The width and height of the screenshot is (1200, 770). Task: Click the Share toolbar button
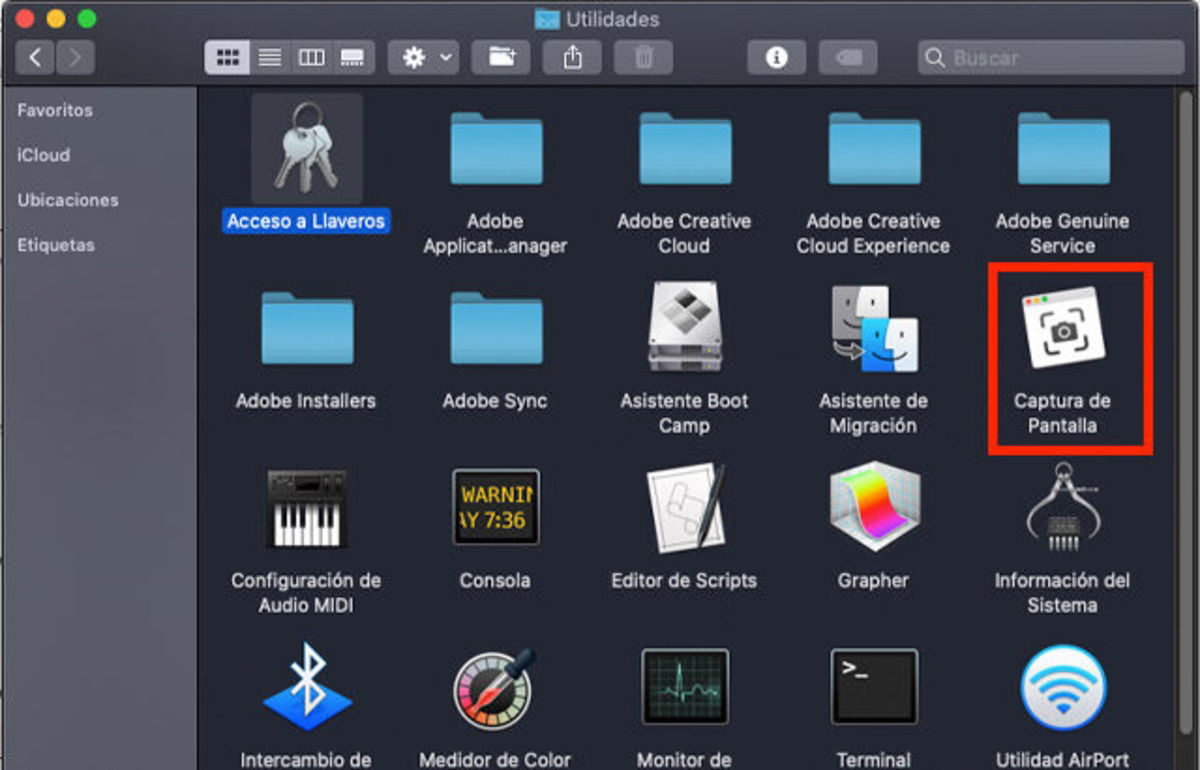pos(572,57)
